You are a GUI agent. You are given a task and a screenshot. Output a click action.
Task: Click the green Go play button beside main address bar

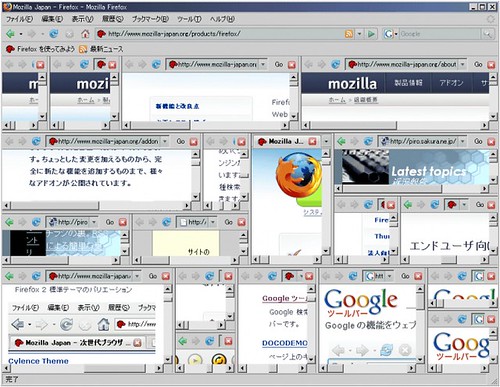point(371,34)
